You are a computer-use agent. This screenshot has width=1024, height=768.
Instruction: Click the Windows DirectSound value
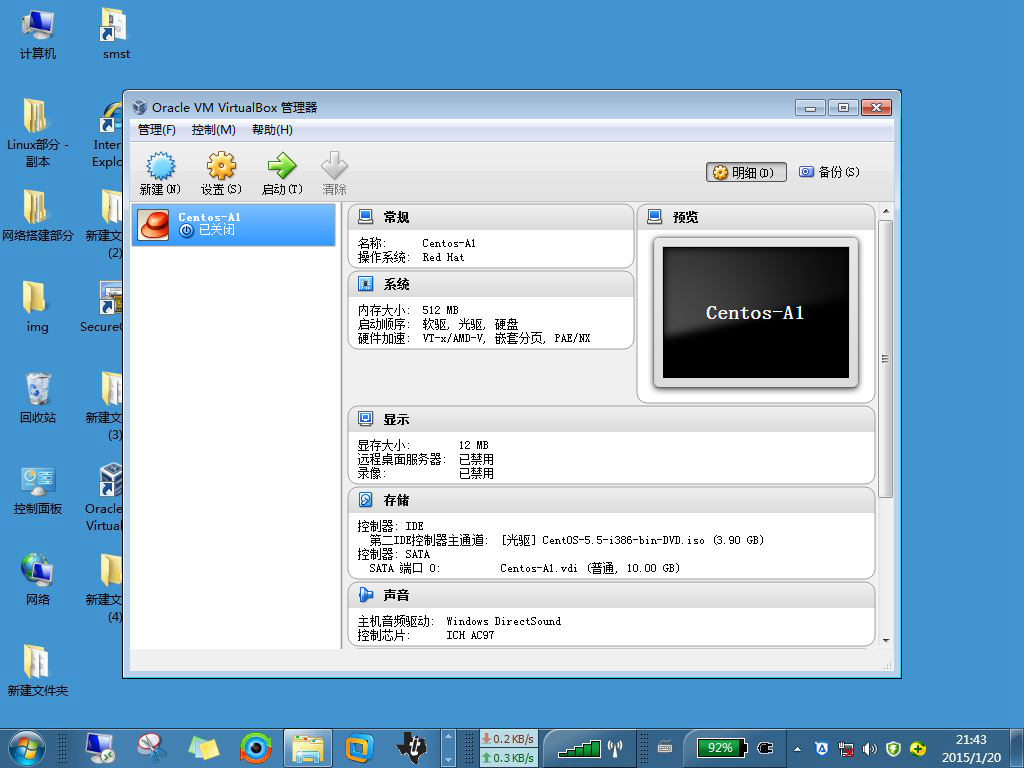click(x=504, y=621)
